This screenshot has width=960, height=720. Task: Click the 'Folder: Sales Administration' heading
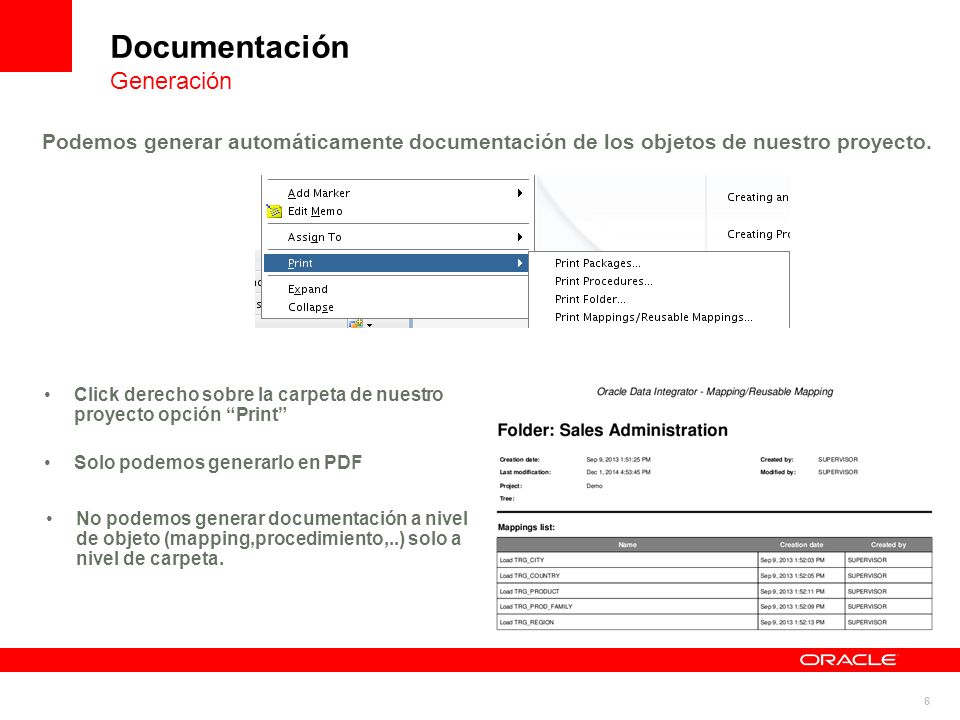click(x=612, y=430)
